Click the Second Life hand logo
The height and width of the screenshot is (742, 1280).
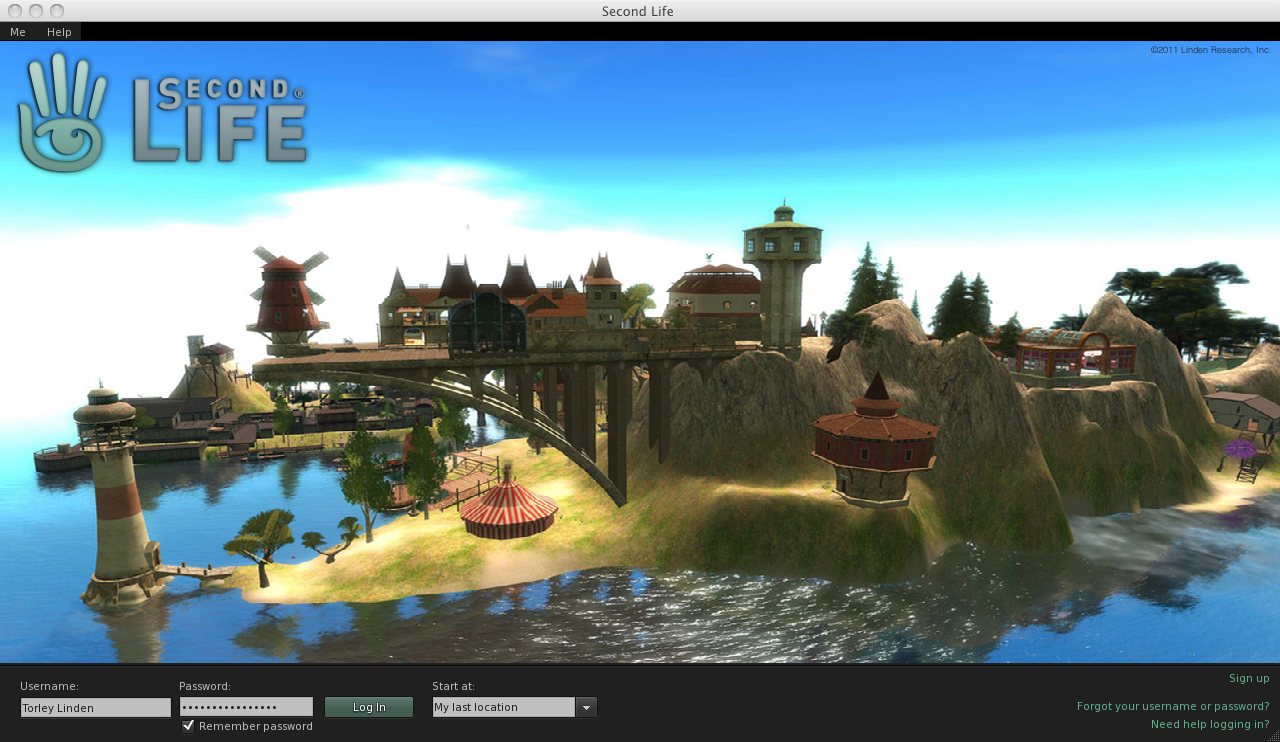click(x=62, y=113)
